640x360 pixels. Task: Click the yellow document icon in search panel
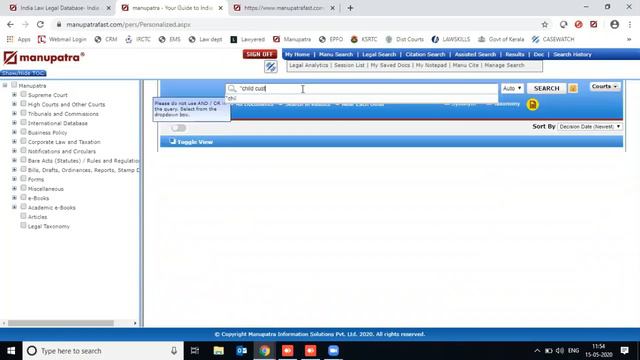[532, 105]
